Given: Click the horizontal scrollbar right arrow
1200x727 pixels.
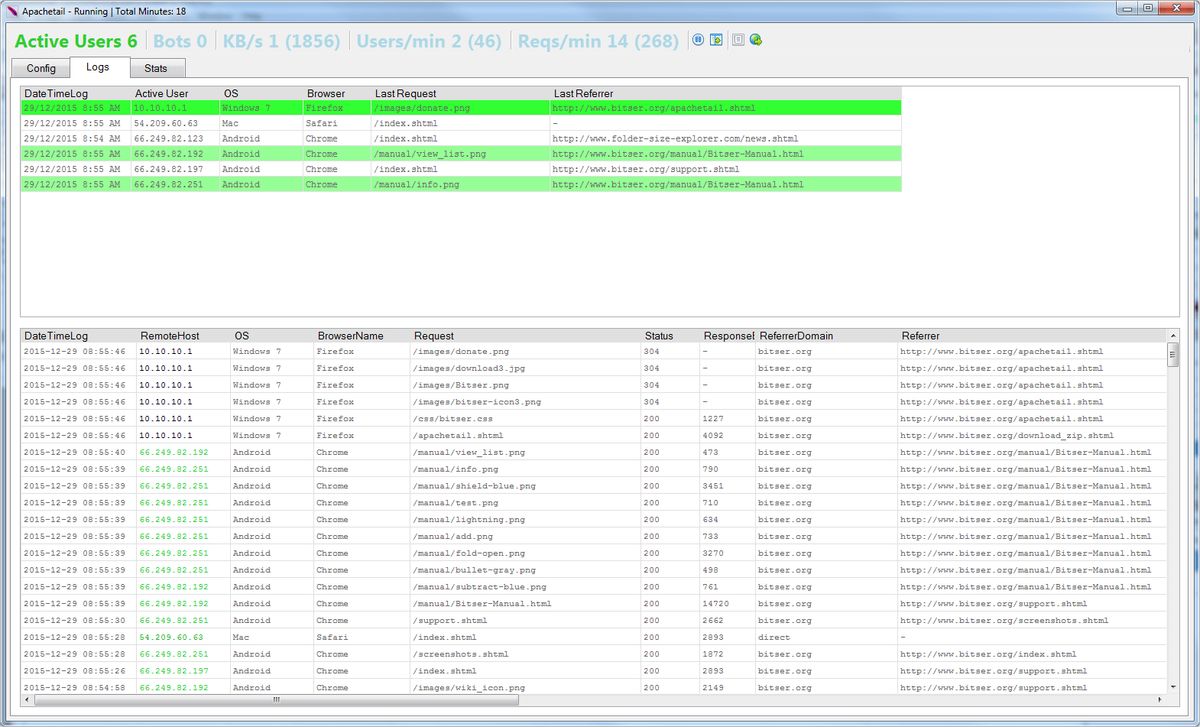Looking at the screenshot, I should (x=1160, y=700).
